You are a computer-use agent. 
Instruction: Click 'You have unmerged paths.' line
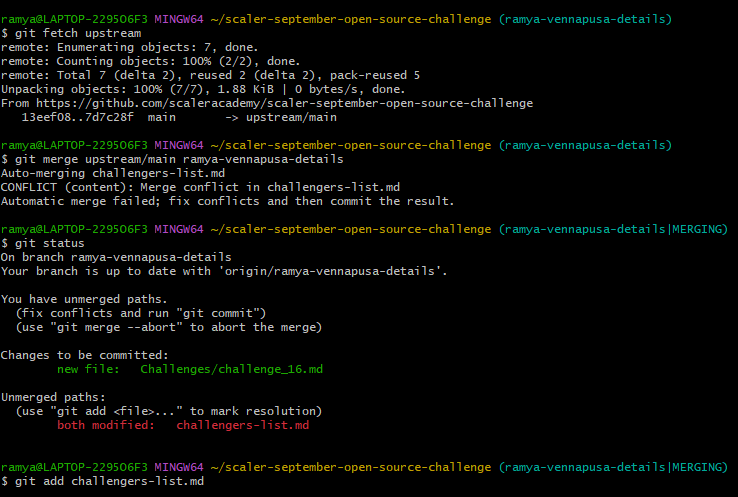point(84,299)
